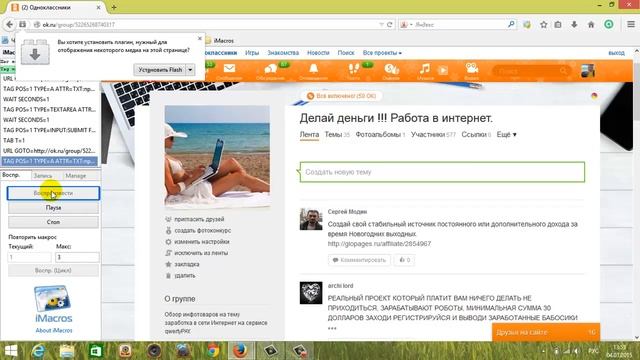Image resolution: width=640 pixels, height=360 pixels.
Task: Select TAG POS=1 TYPE=TEXTAREA macro line
Action: 50,109
